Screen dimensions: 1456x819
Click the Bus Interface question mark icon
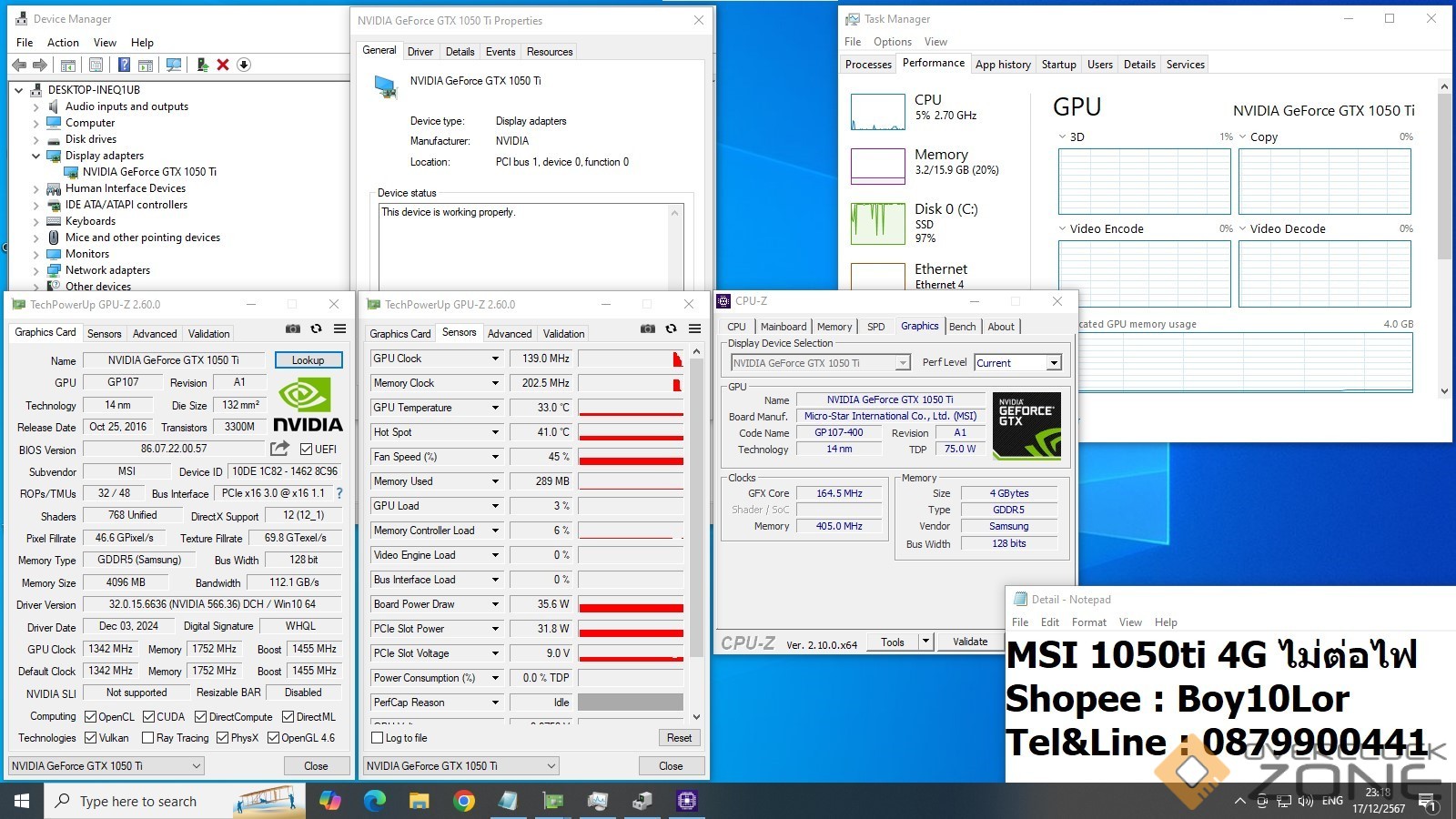tap(339, 493)
